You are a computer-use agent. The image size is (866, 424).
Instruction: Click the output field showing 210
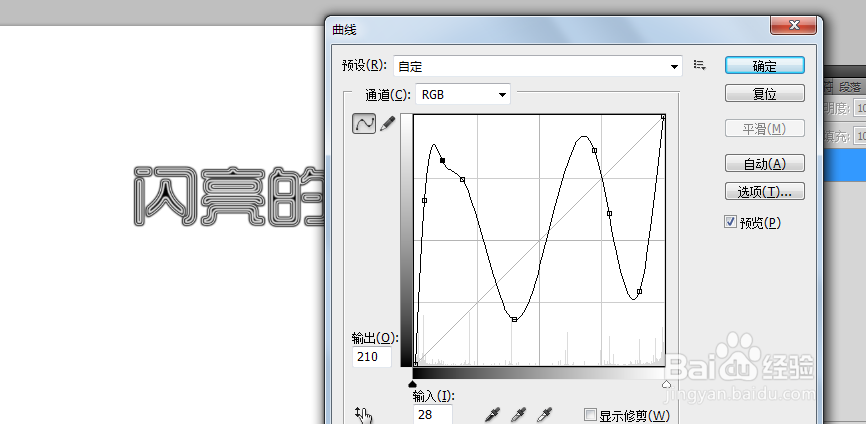pyautogui.click(x=372, y=357)
